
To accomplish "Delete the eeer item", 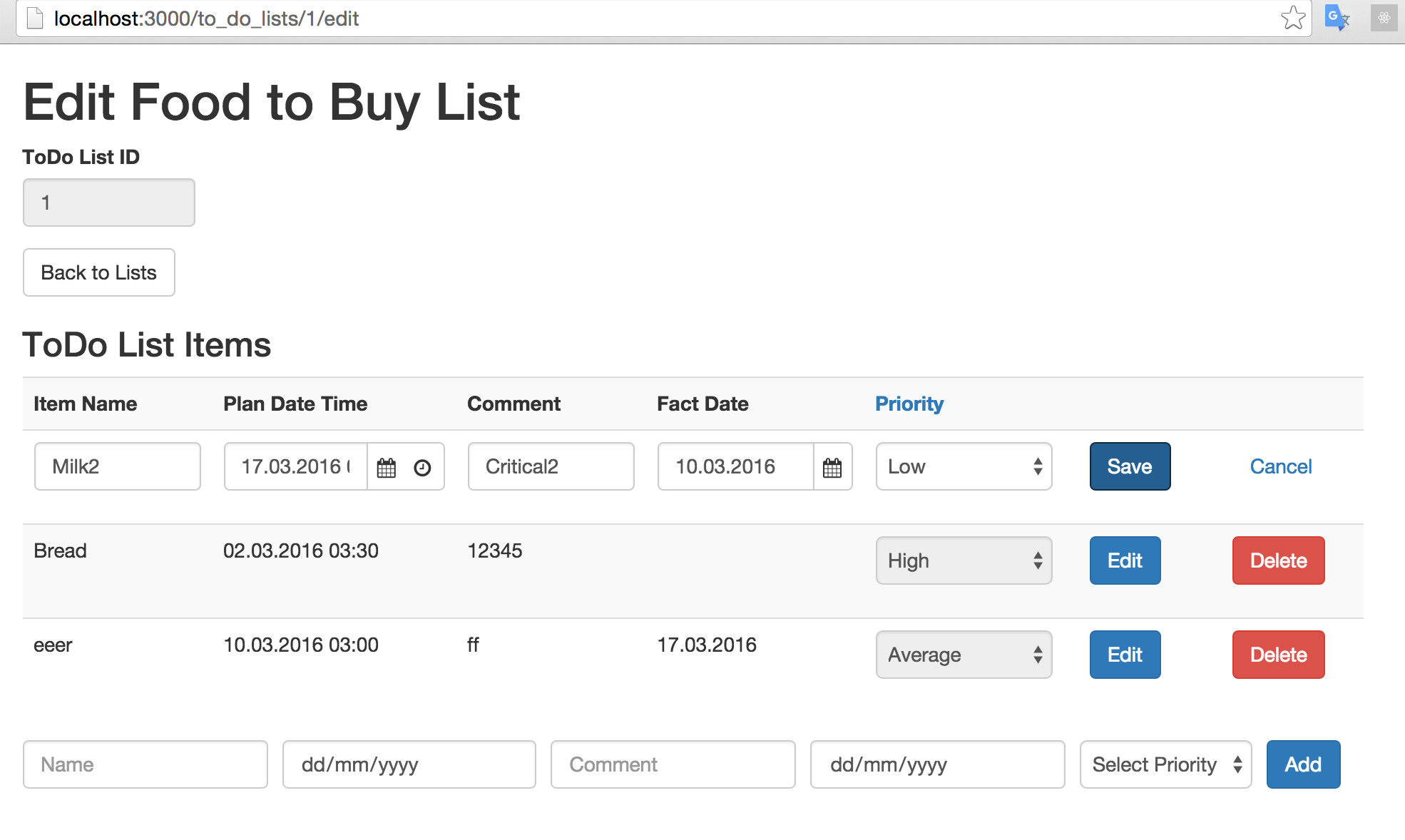I will pyautogui.click(x=1278, y=655).
